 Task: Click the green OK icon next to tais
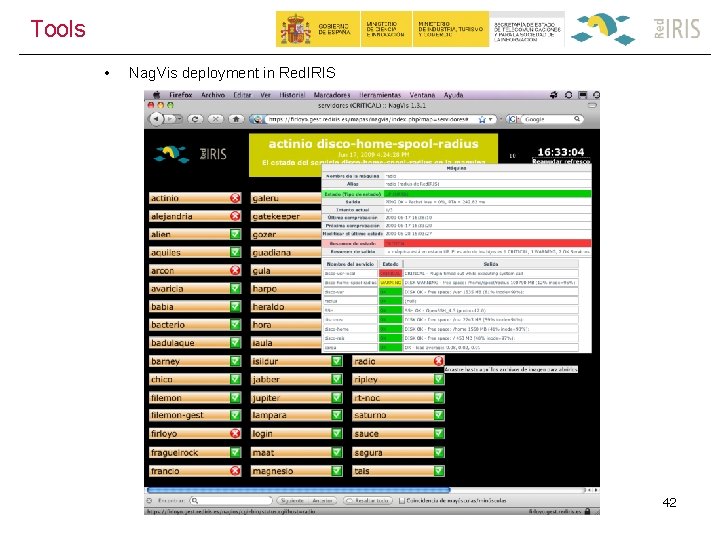(x=439, y=471)
